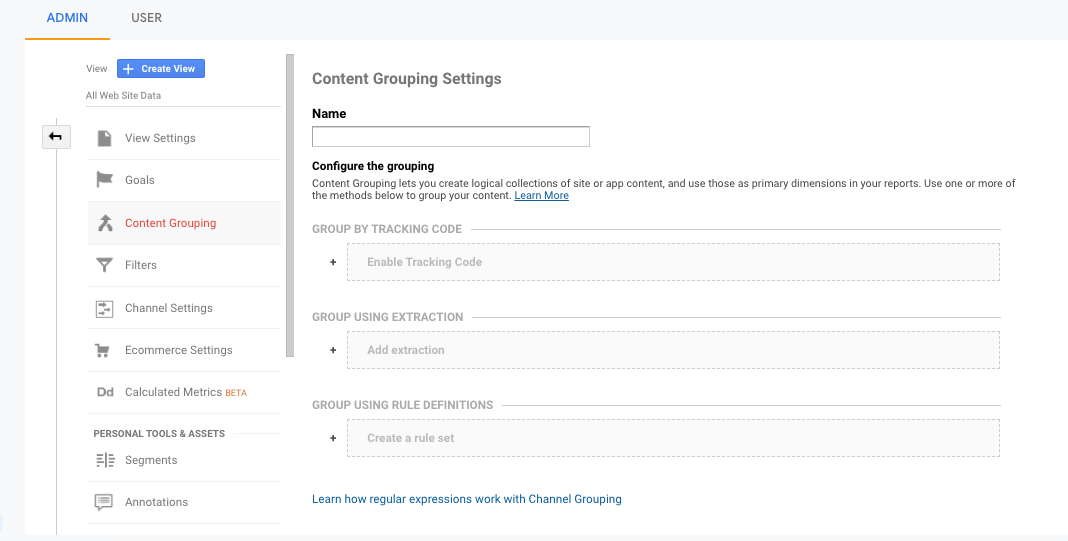Click the Content Grouping merge icon
The image size is (1068, 541).
coord(104,223)
